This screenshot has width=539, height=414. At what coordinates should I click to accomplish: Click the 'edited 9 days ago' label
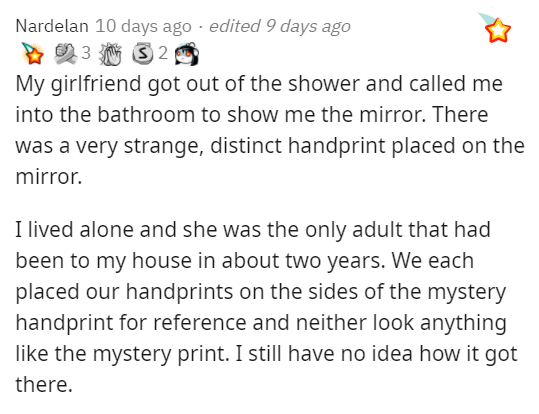280,26
